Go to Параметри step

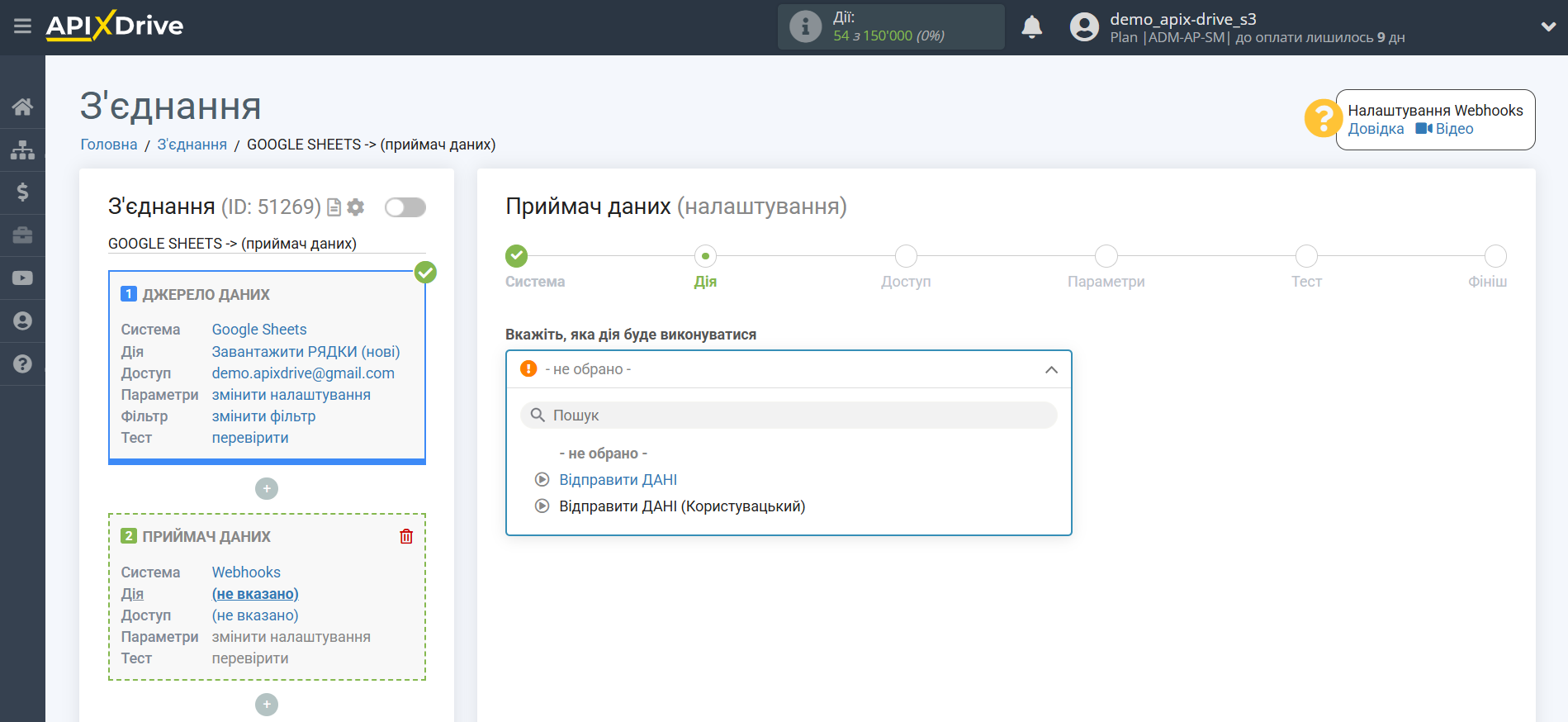pyautogui.click(x=1106, y=256)
